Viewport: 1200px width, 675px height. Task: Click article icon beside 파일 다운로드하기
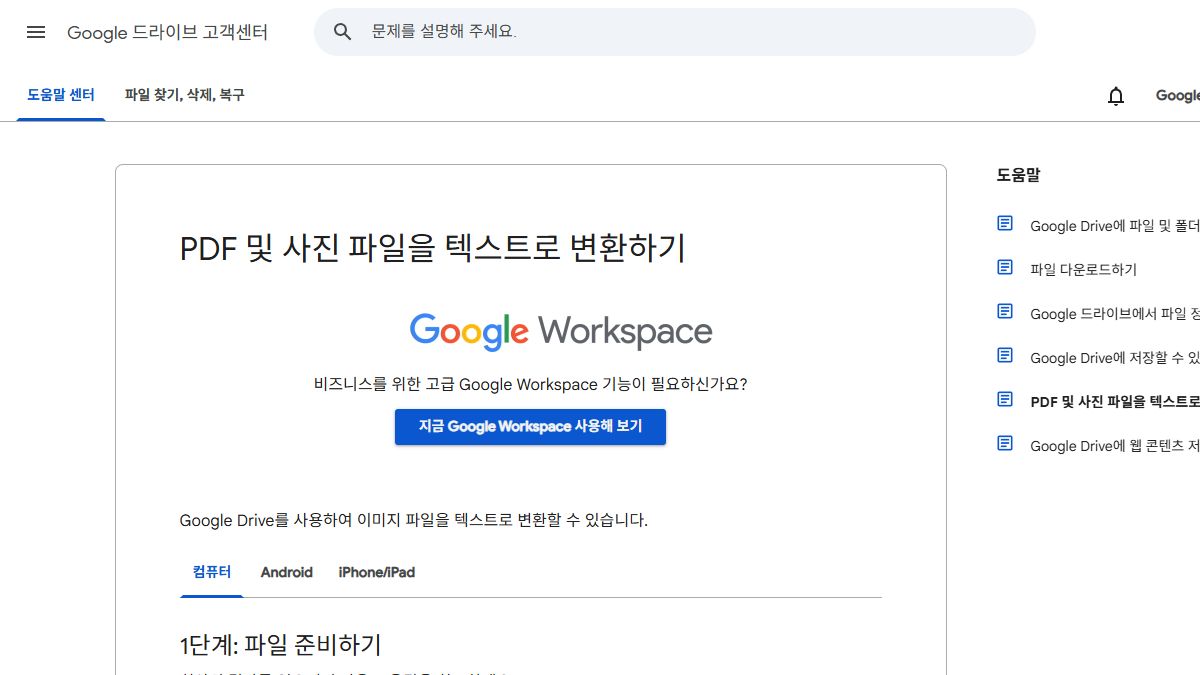[1005, 268]
